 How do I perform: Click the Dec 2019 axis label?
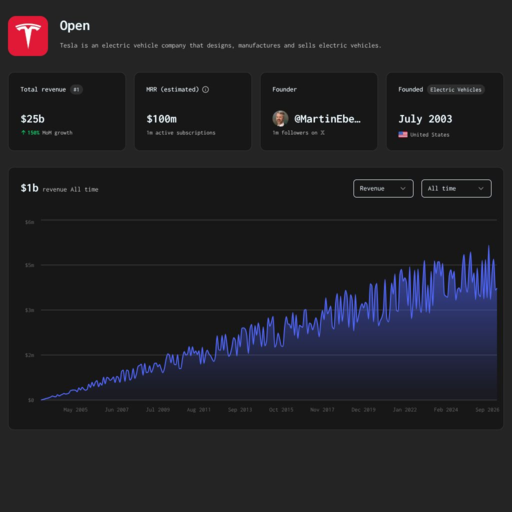363,410
